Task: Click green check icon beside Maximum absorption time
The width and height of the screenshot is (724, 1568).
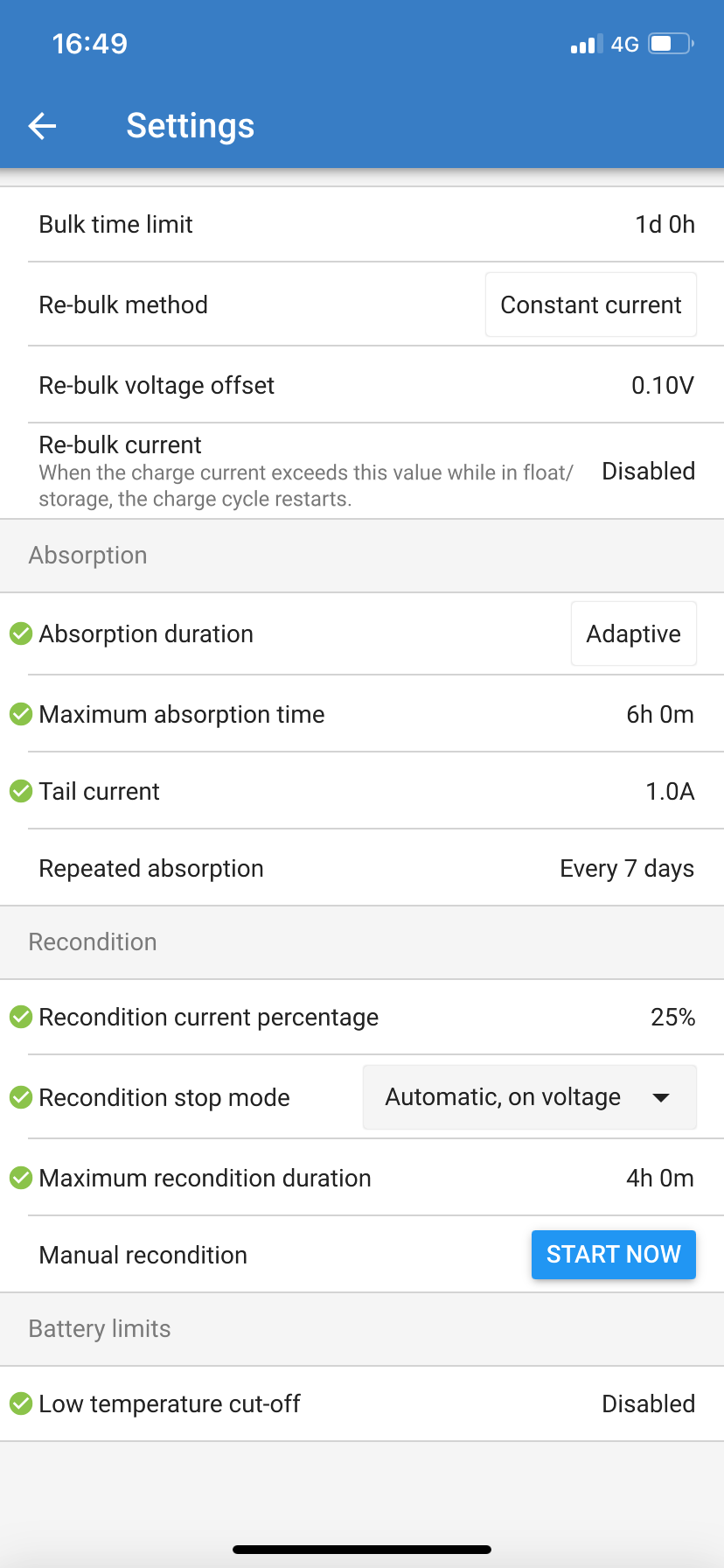Action: [x=21, y=714]
